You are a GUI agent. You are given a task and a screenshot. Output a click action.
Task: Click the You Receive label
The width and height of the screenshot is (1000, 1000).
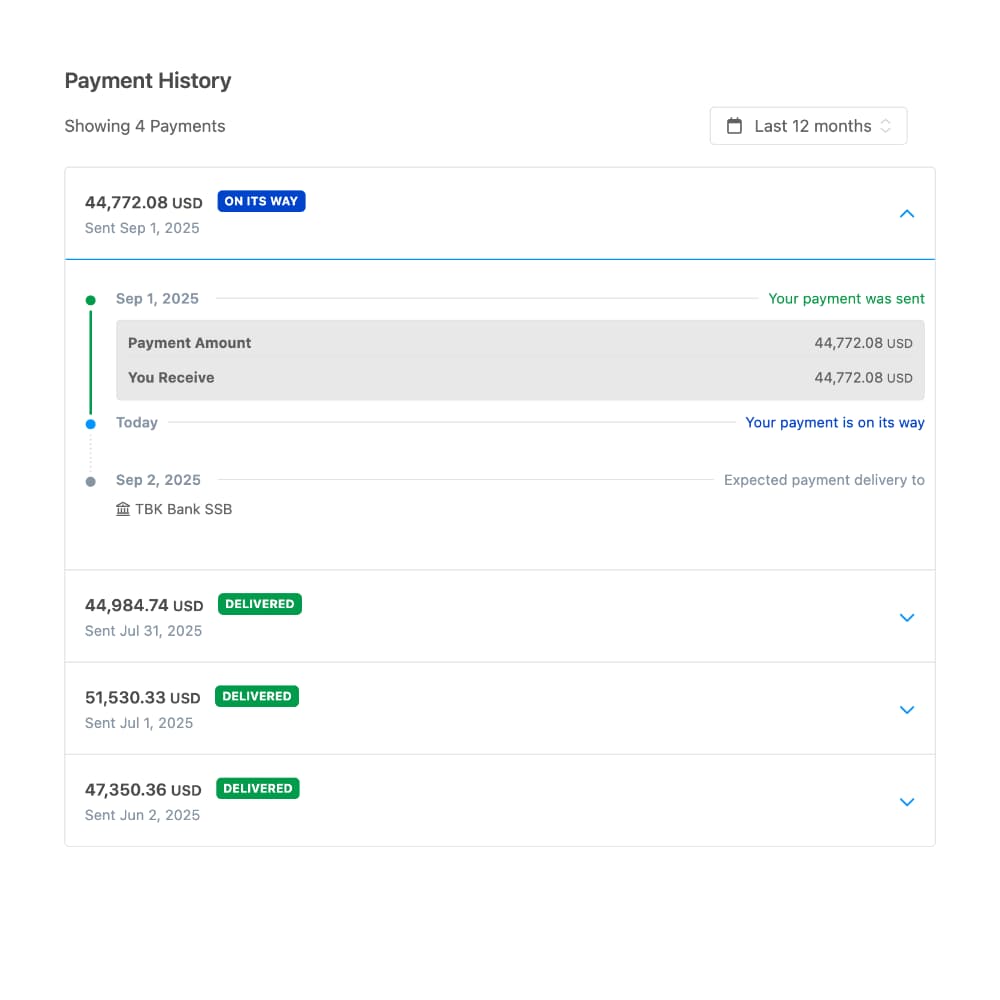171,378
